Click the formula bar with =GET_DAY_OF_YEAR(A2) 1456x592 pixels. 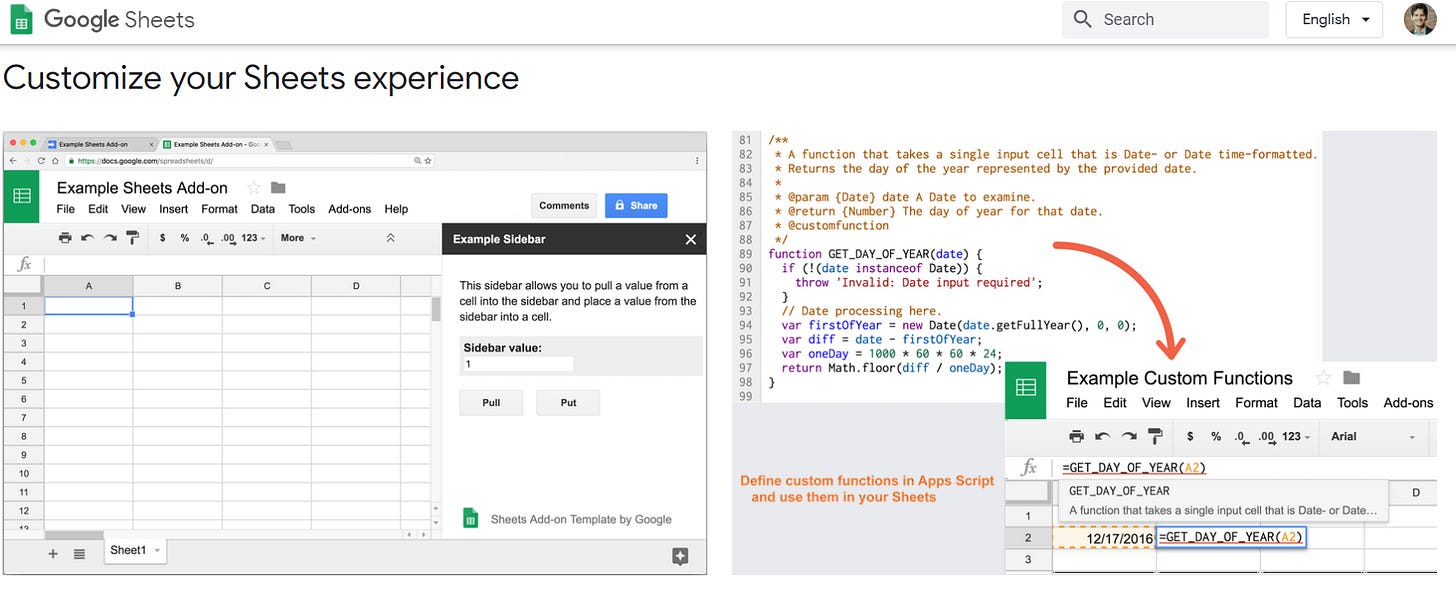1243,467
